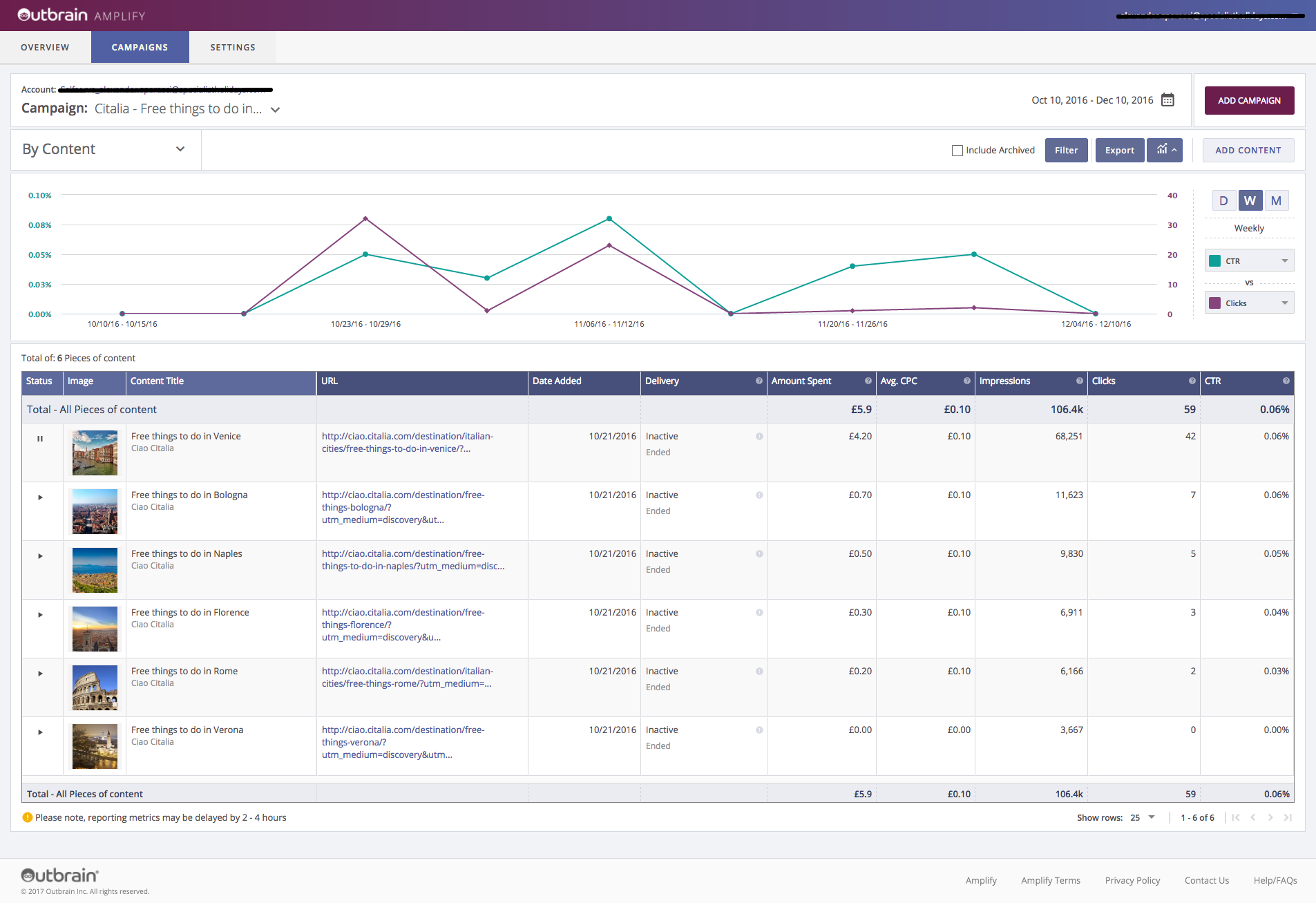Open the Amplify Terms footer link

[1051, 880]
